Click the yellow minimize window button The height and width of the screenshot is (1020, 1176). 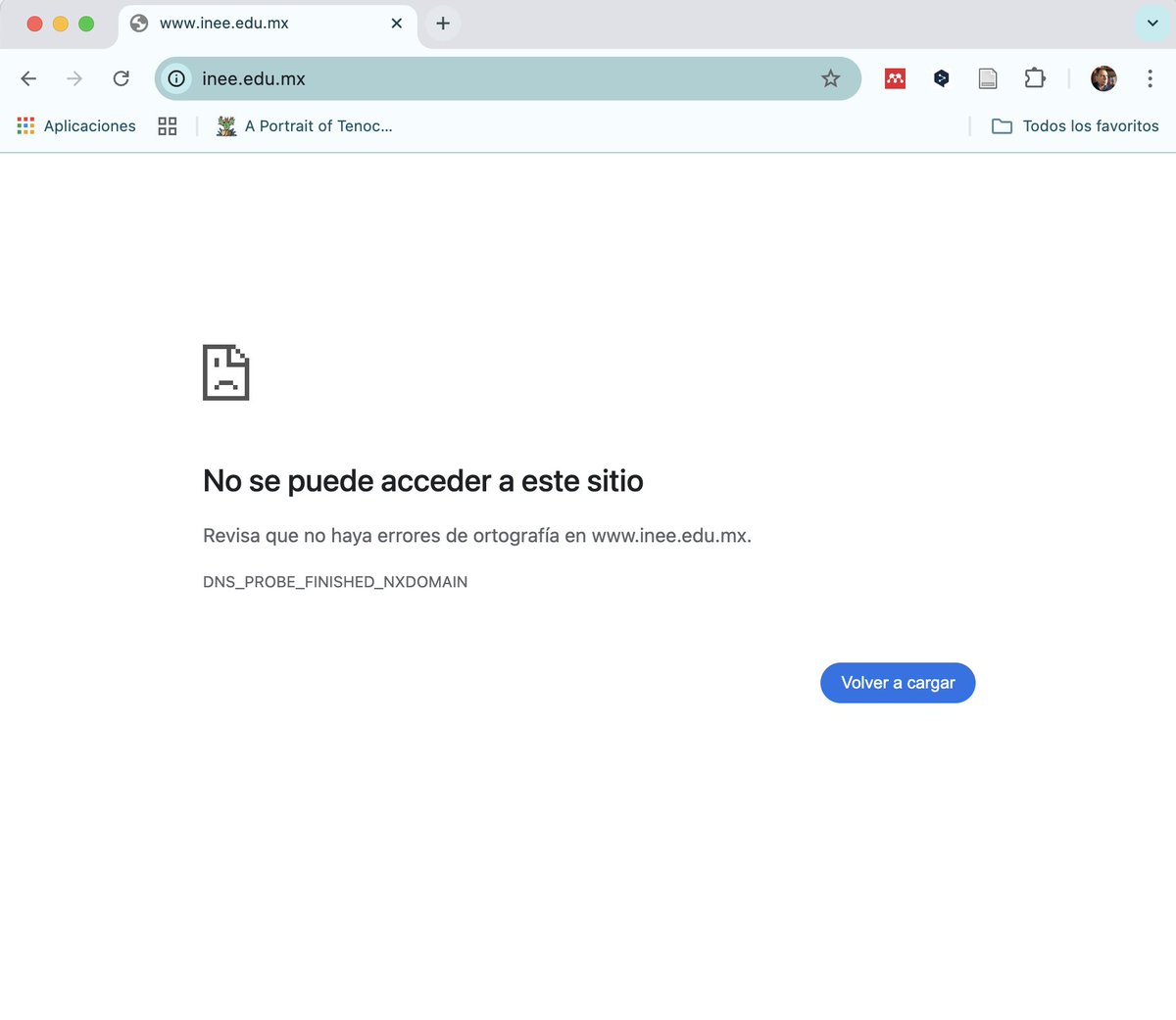(61, 24)
